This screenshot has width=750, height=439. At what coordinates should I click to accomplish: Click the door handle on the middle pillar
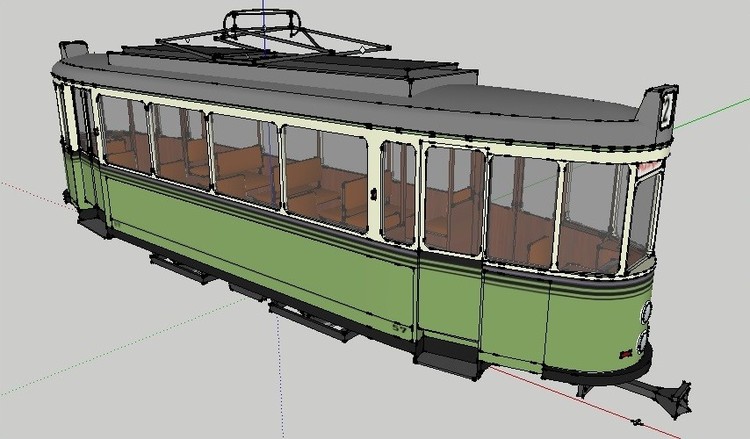[373, 194]
